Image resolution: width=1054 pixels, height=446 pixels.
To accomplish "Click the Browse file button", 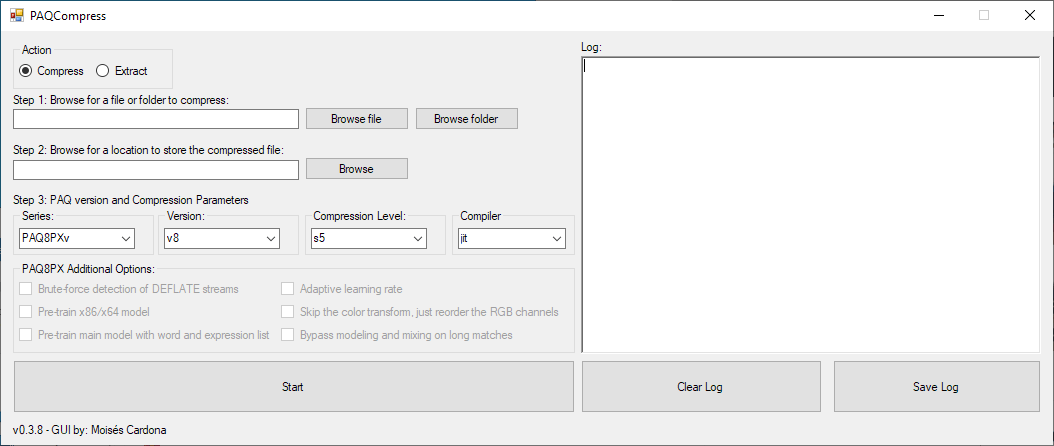I will pyautogui.click(x=356, y=119).
